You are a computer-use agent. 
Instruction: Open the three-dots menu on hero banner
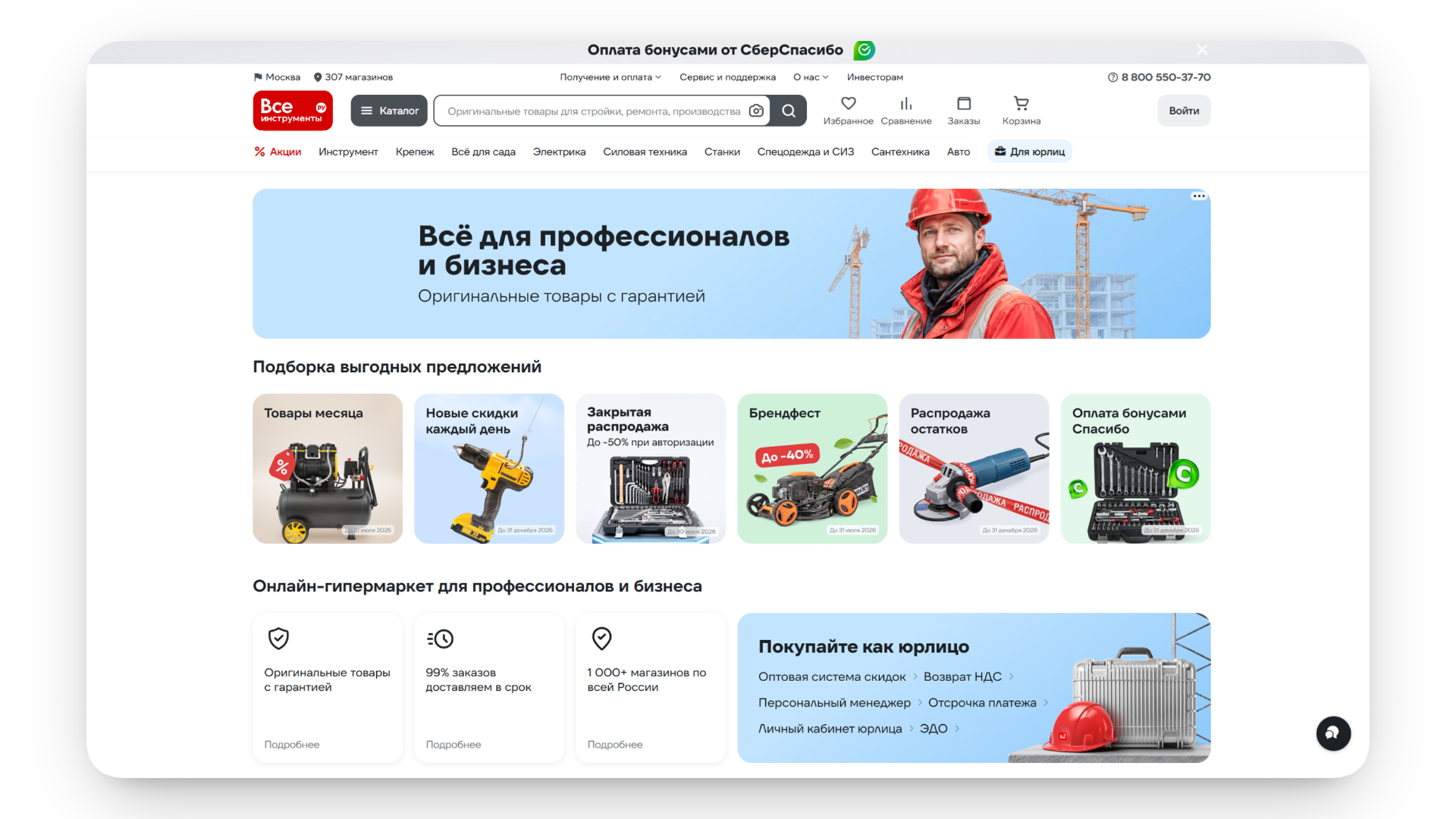(1198, 196)
